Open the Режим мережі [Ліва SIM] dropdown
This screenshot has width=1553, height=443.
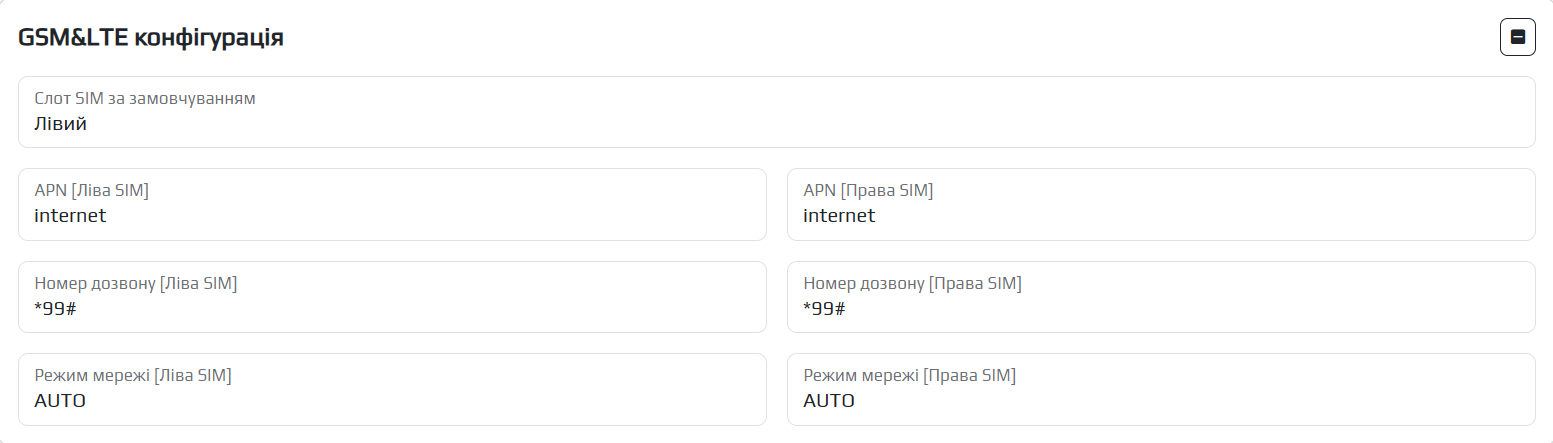tap(392, 389)
